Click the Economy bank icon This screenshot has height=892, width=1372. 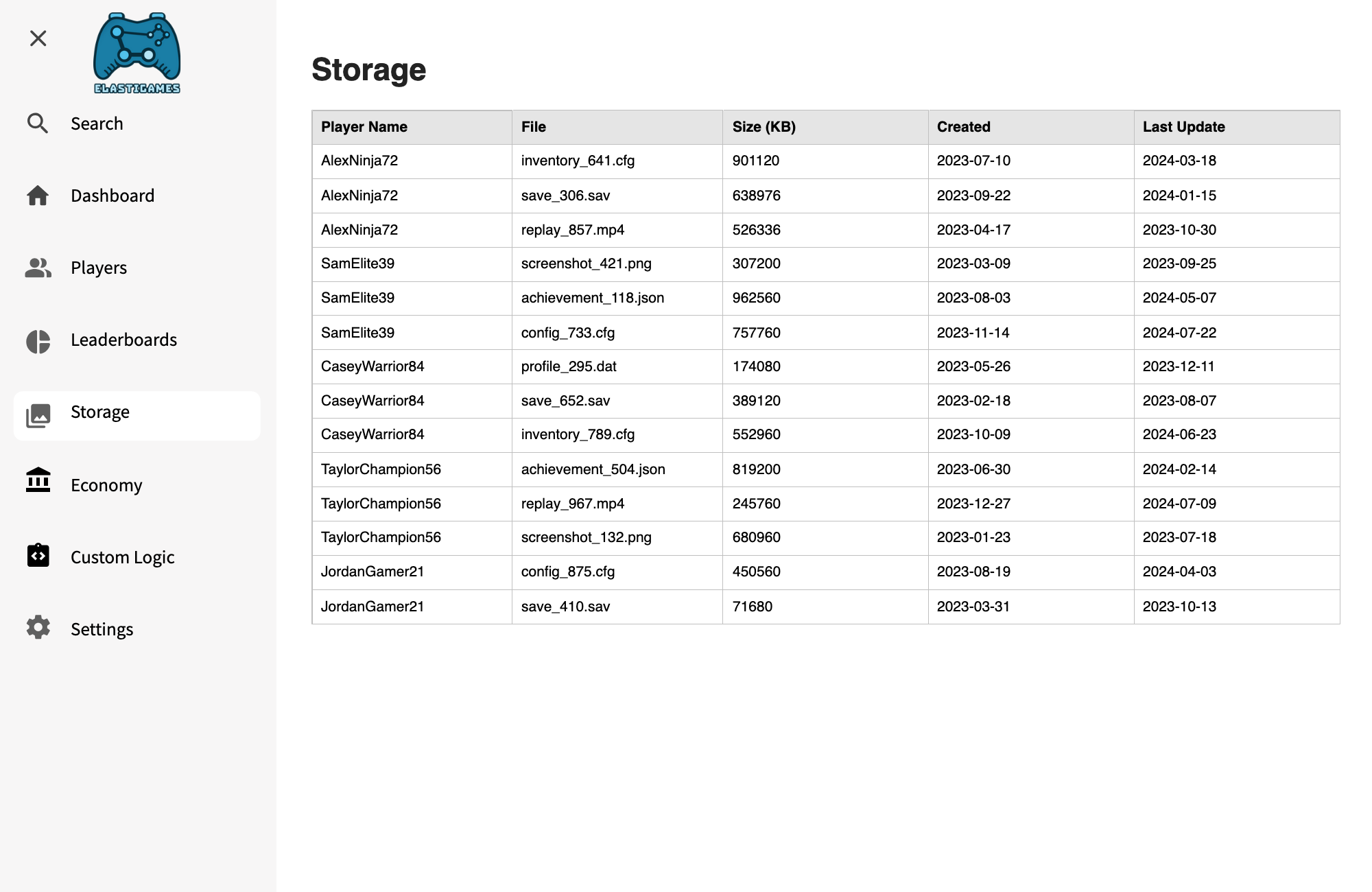(38, 480)
